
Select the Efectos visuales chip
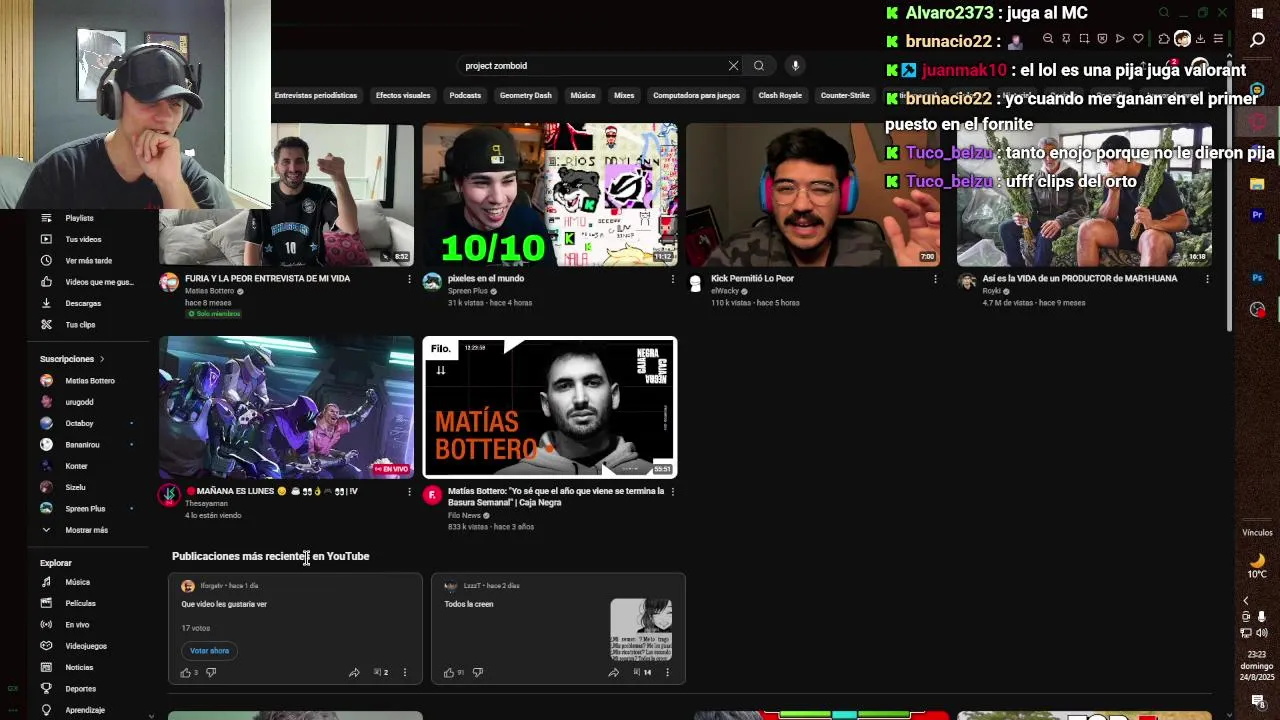[x=403, y=96]
